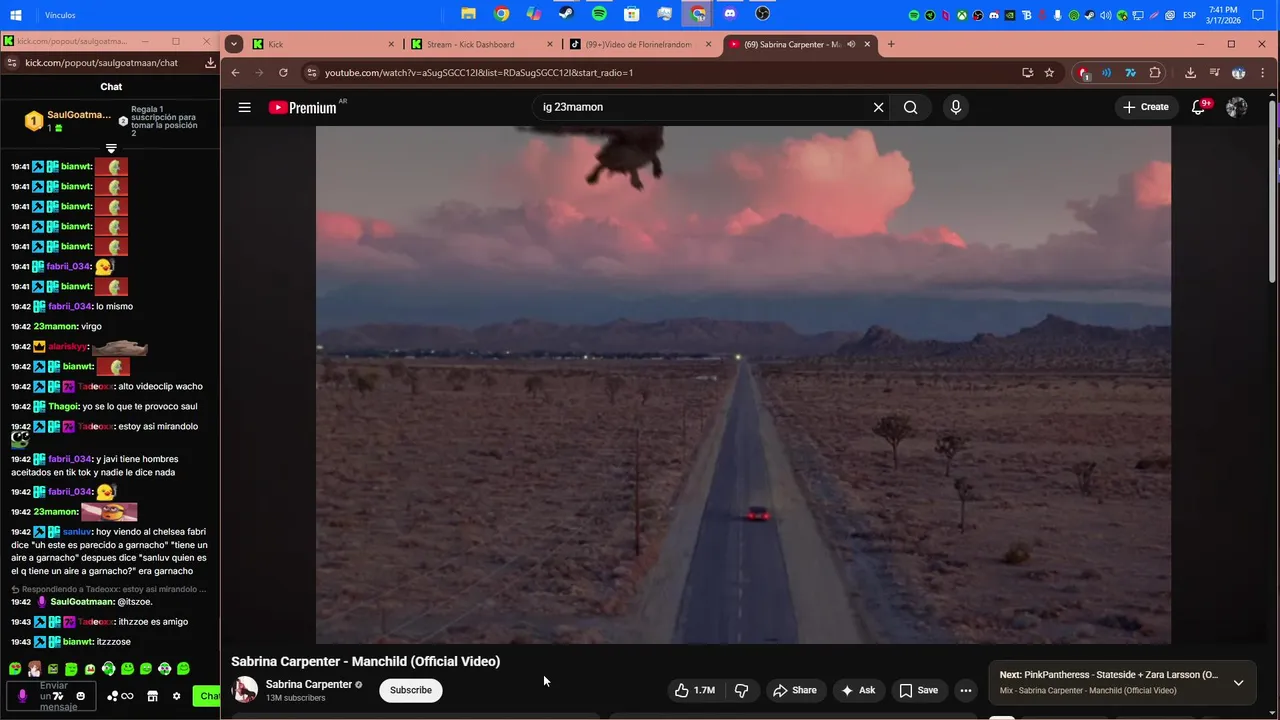Subscribe to Sabrina Carpenter channel

(411, 690)
